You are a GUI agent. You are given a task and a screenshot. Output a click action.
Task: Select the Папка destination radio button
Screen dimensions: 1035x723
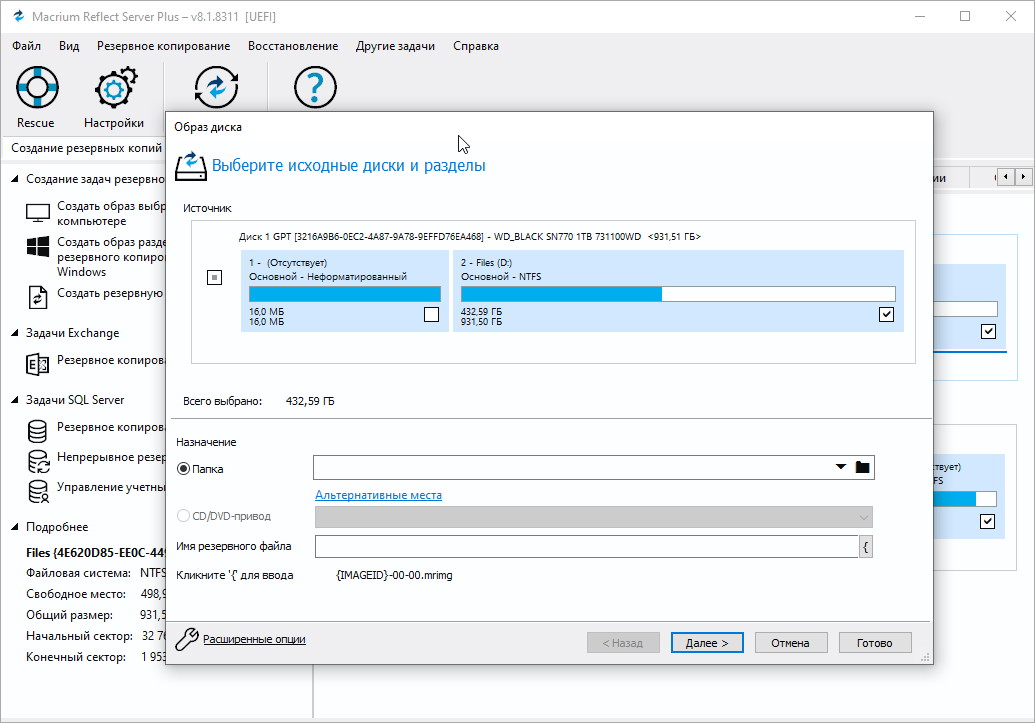[x=184, y=469]
